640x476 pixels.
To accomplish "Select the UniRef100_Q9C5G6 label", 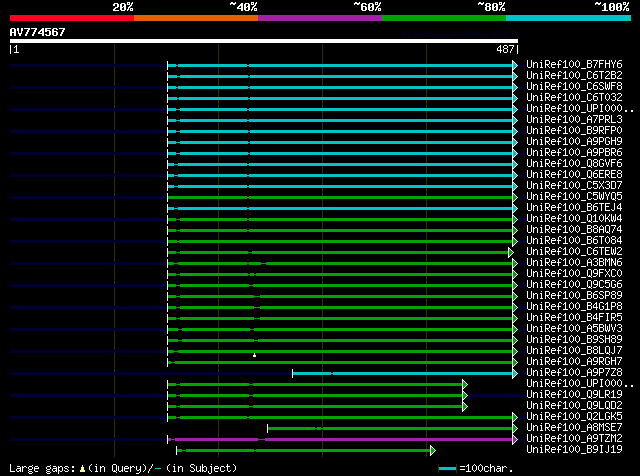I will [x=574, y=285].
